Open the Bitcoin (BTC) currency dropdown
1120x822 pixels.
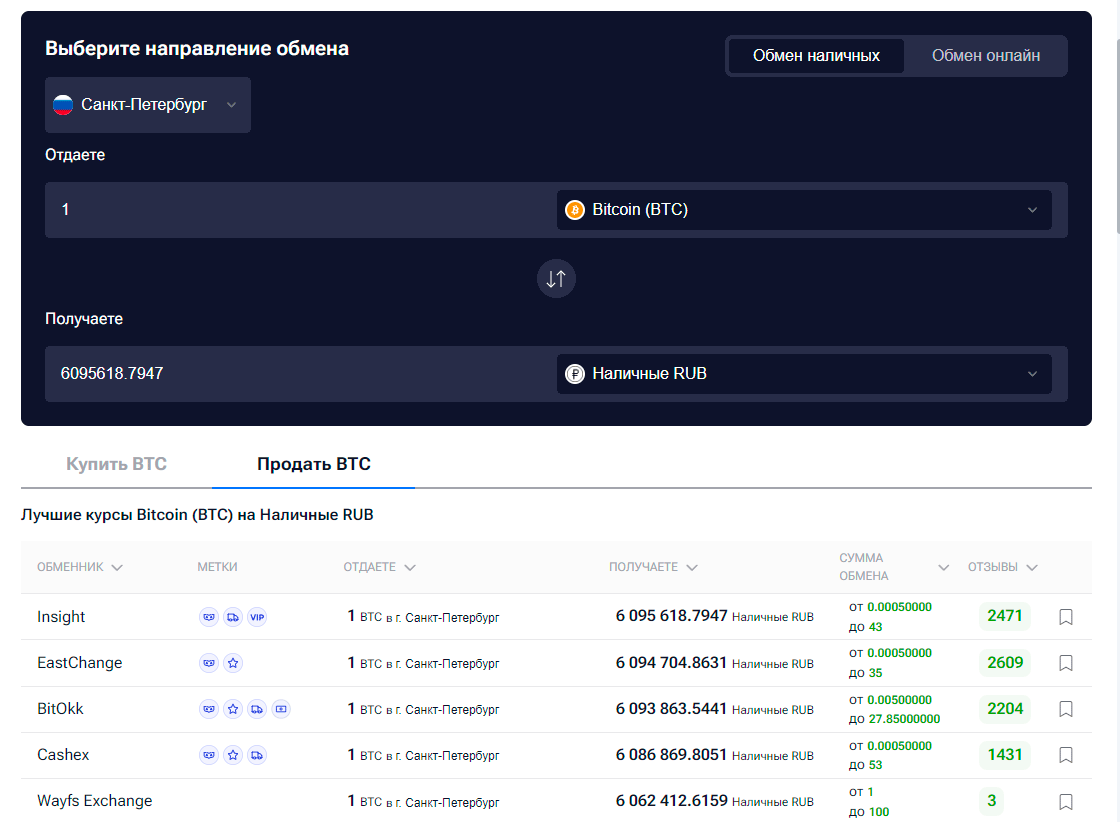(804, 210)
